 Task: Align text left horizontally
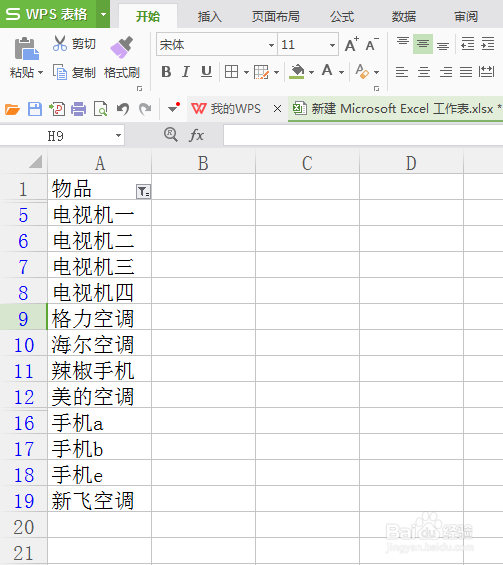(402, 72)
